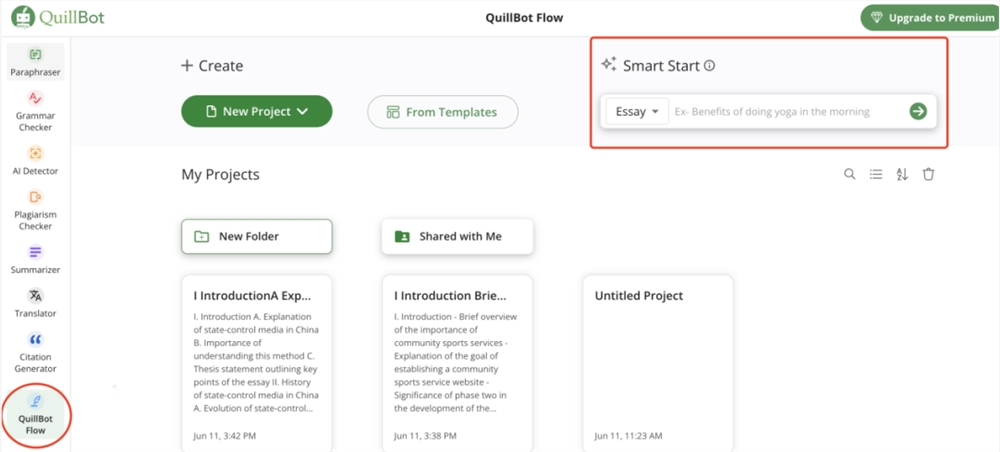Open the AI Detector tool
The height and width of the screenshot is (452, 1000).
tap(35, 159)
